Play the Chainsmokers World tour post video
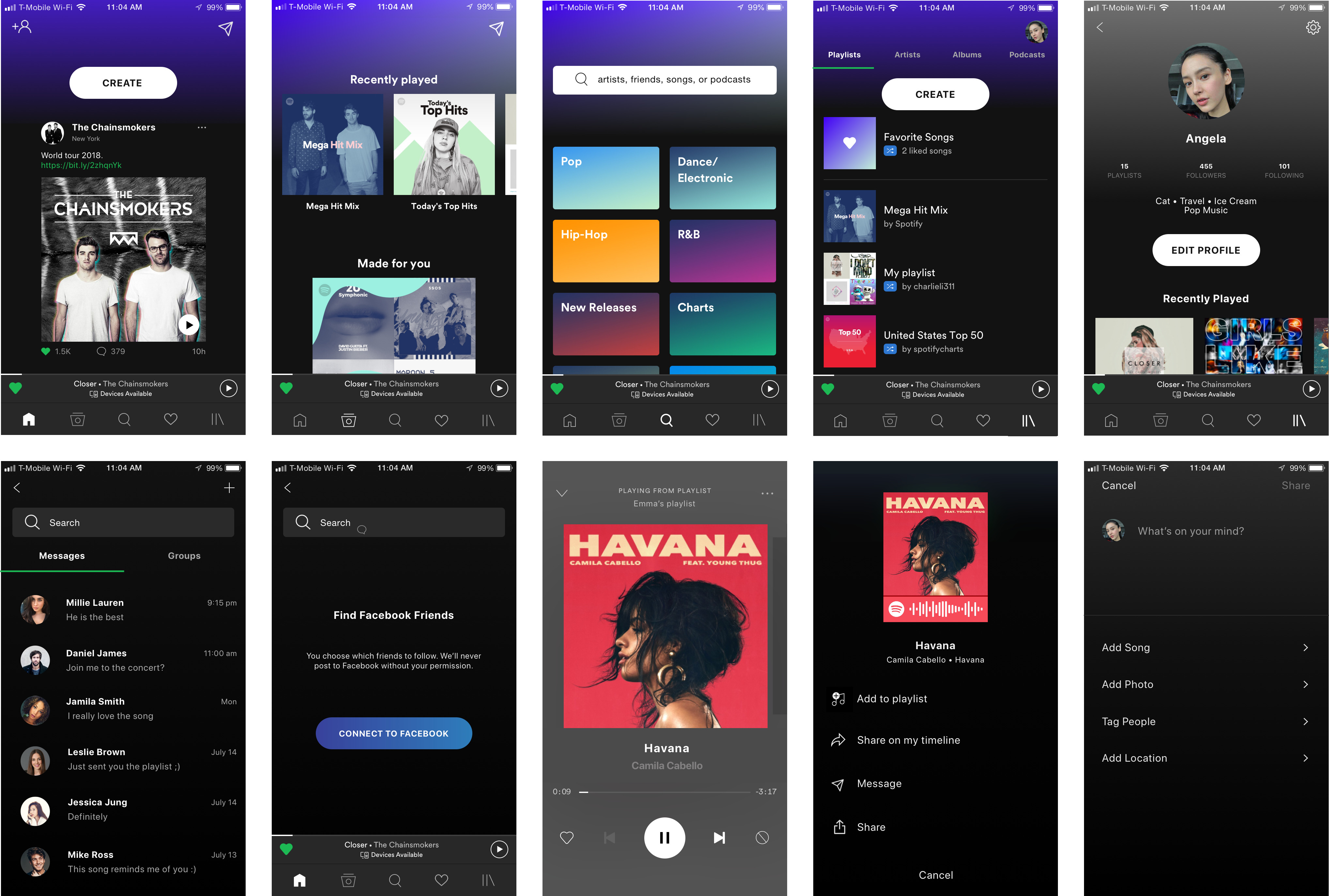This screenshot has width=1329, height=896. pyautogui.click(x=189, y=324)
